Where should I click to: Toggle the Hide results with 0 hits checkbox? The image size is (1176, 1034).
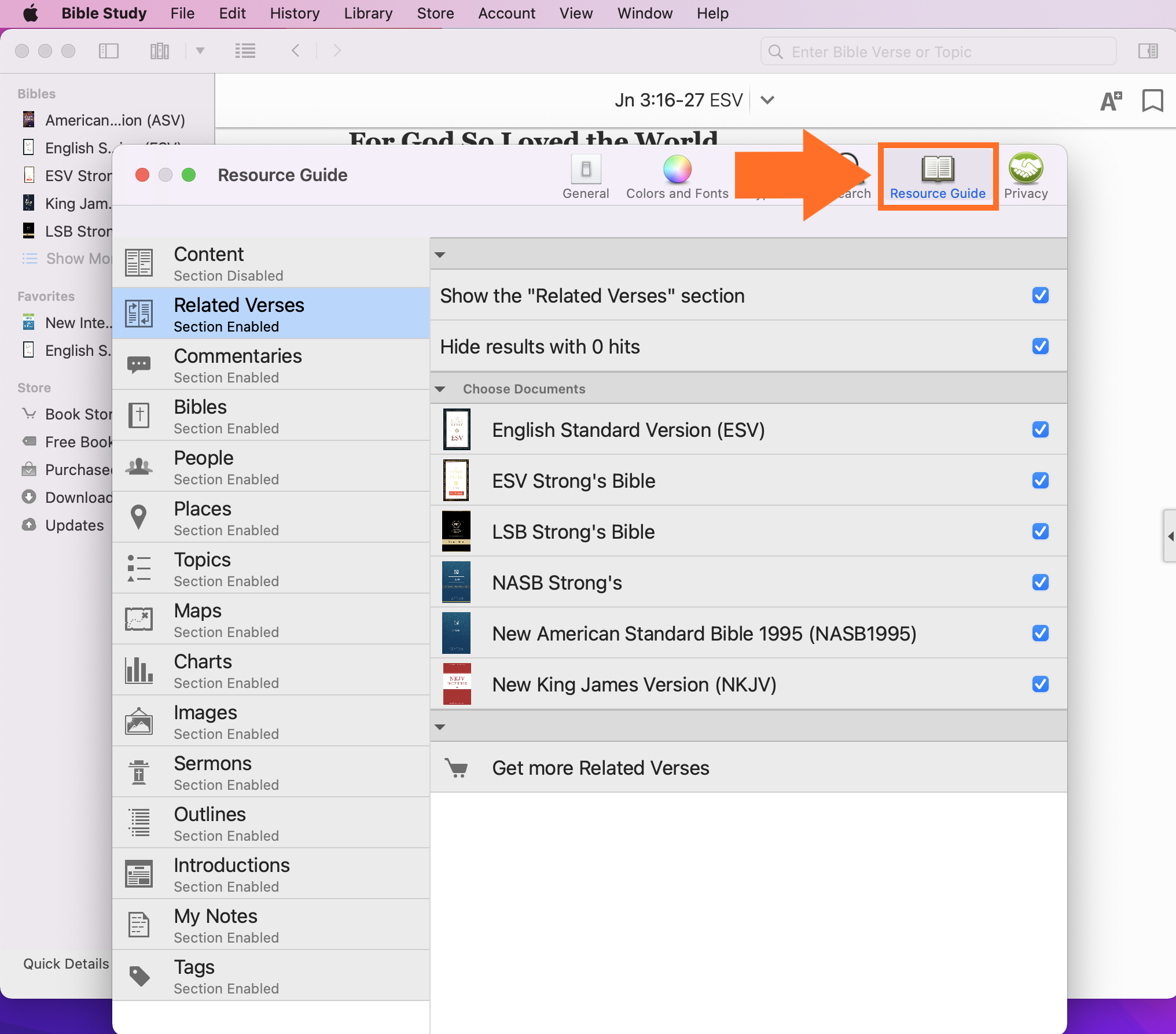pyautogui.click(x=1040, y=347)
